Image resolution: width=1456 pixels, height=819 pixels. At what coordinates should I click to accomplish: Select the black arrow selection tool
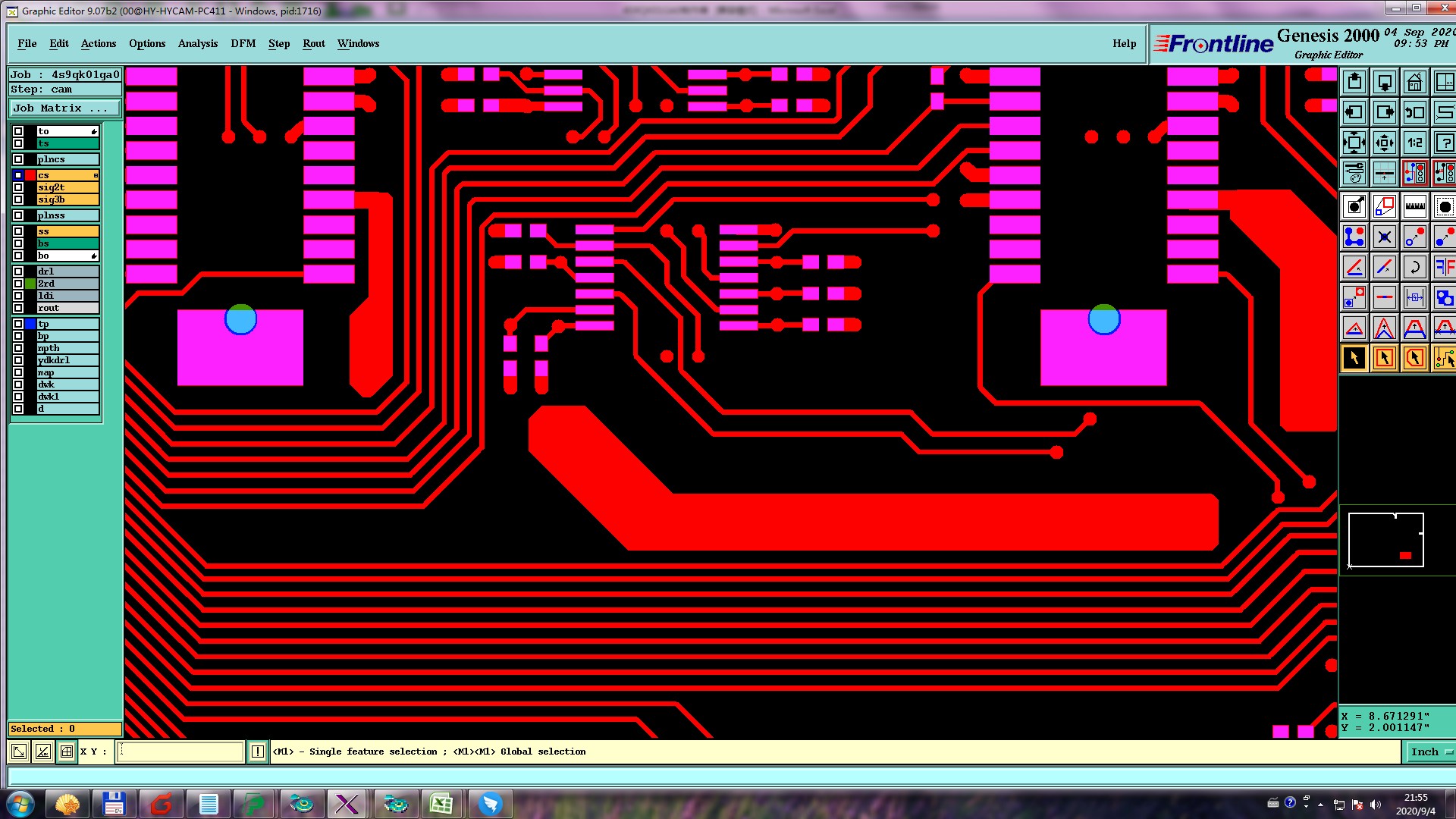1354,358
